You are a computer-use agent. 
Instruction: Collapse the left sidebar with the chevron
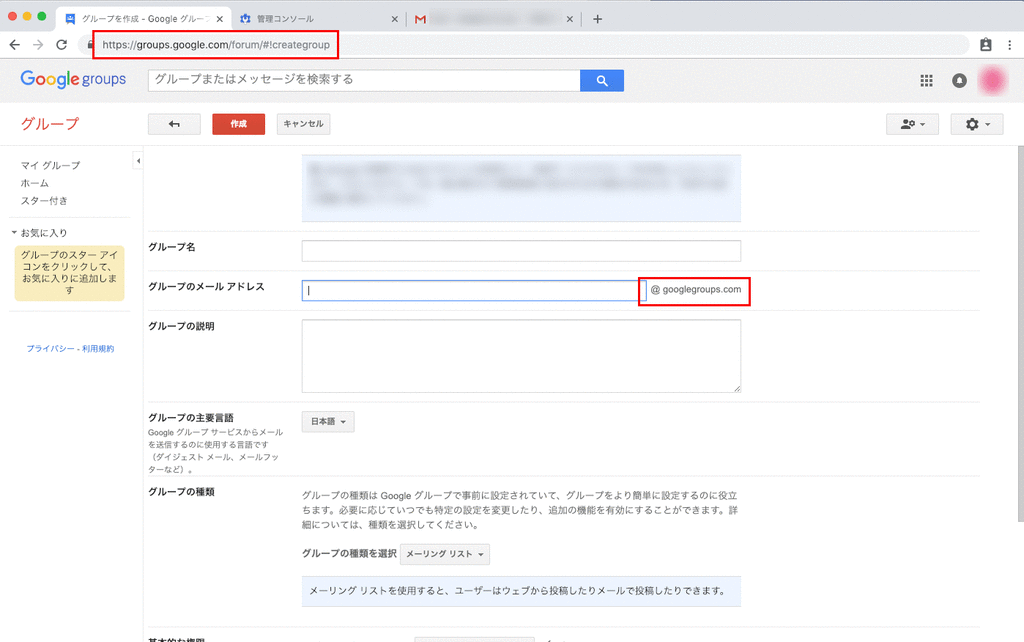(x=138, y=159)
